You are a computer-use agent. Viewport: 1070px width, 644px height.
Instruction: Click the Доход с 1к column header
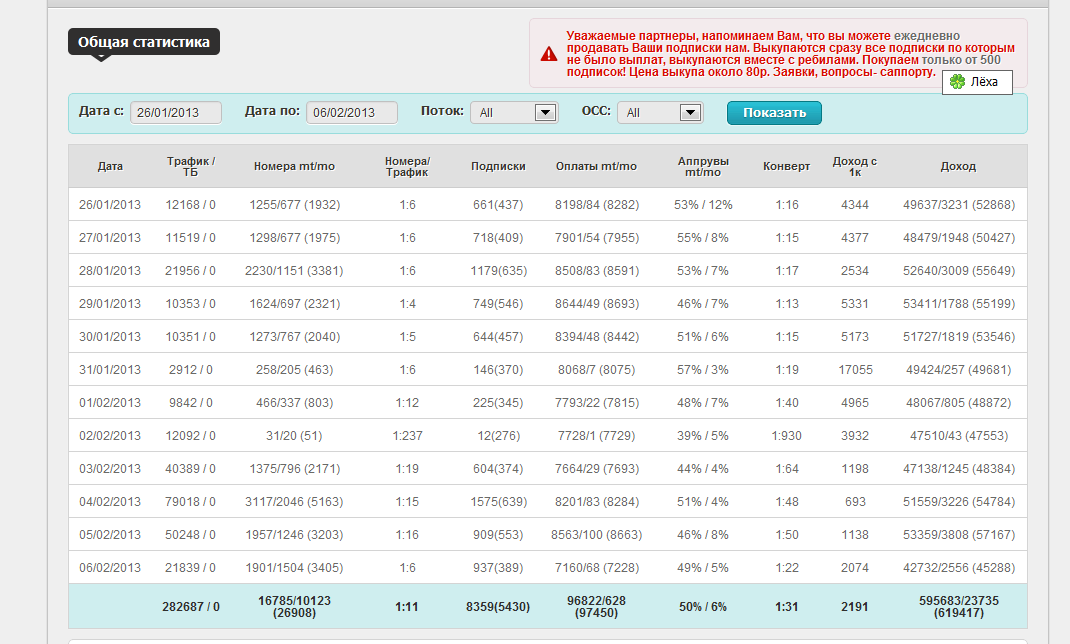pos(854,166)
